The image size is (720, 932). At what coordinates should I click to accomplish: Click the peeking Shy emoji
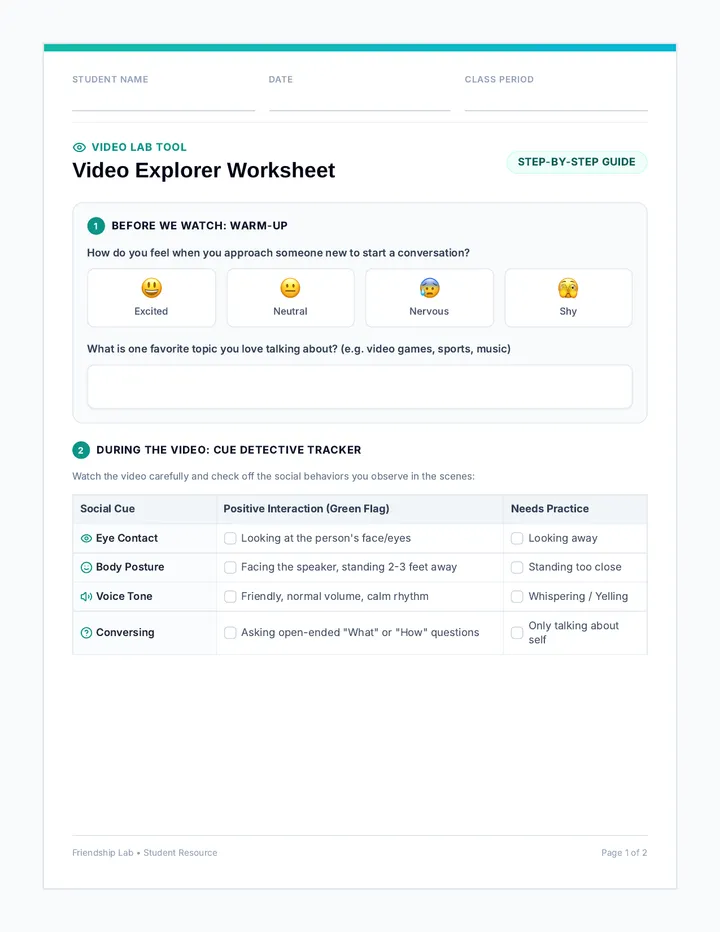click(x=568, y=288)
